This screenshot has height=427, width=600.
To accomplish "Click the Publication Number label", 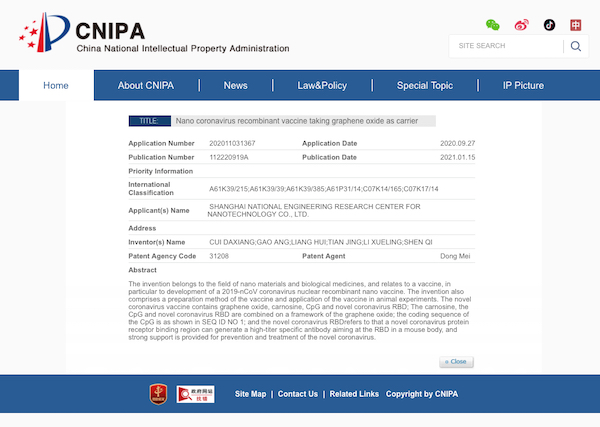I will click(x=161, y=157).
